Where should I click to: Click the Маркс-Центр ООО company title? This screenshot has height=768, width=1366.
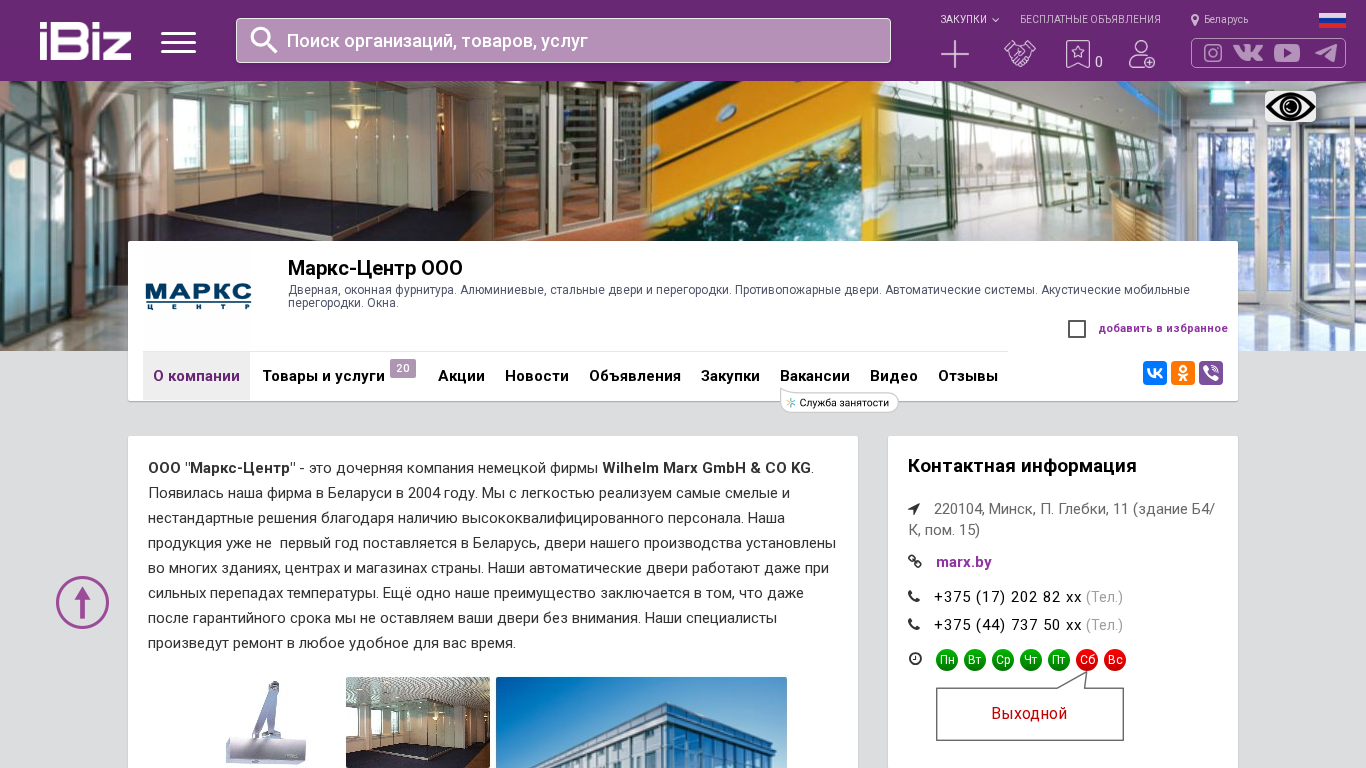click(x=375, y=268)
